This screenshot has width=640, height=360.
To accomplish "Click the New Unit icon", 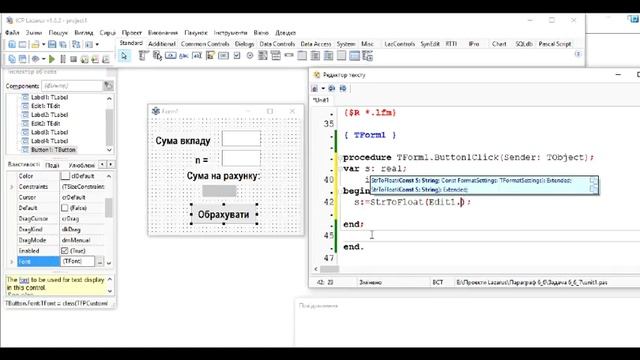I will tap(12, 44).
